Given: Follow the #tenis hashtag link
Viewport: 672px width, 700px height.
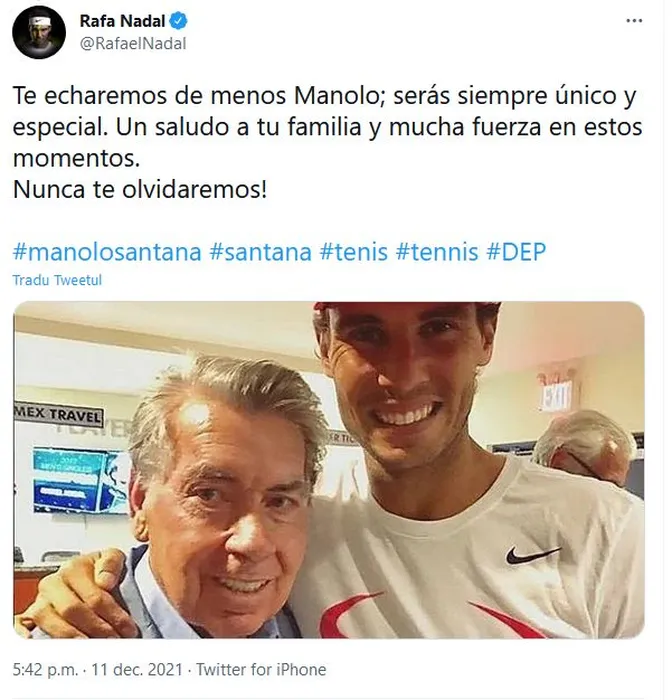Looking at the screenshot, I should [354, 252].
